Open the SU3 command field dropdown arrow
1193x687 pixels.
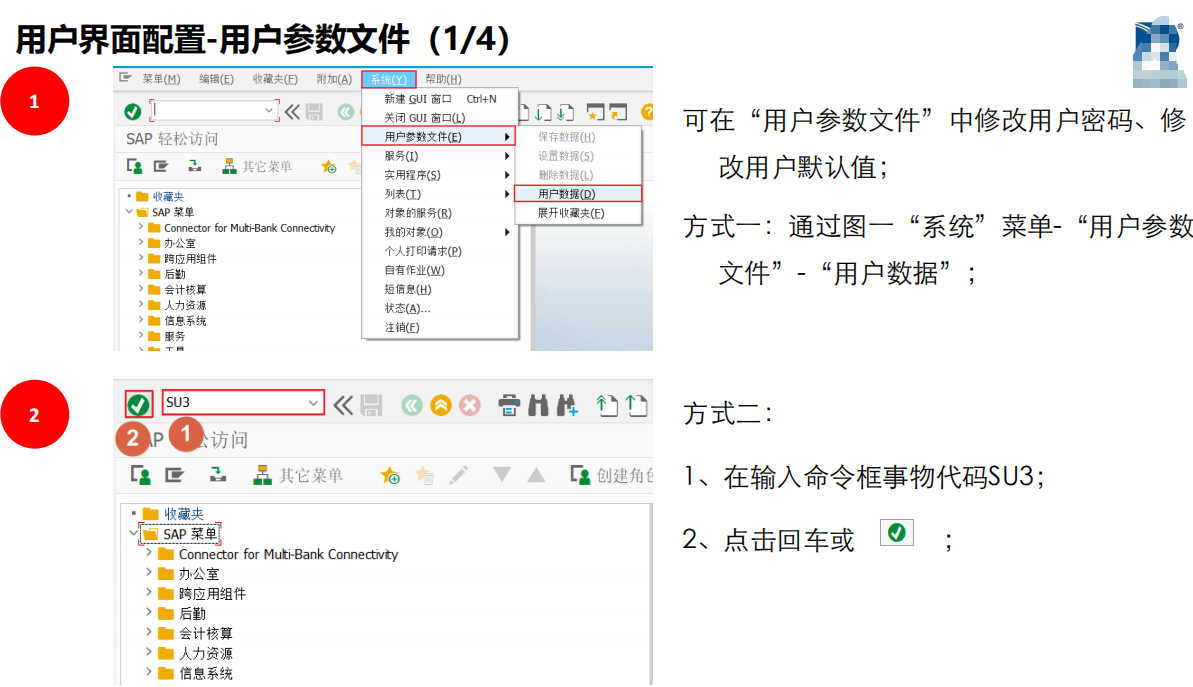point(313,402)
